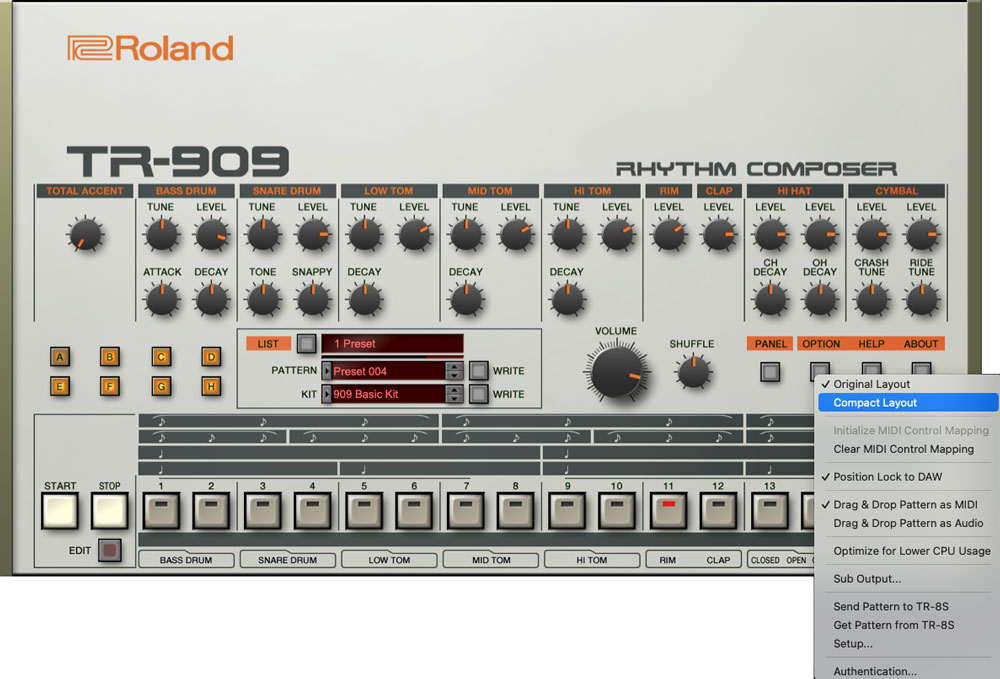Select pattern bank A button

click(60, 357)
